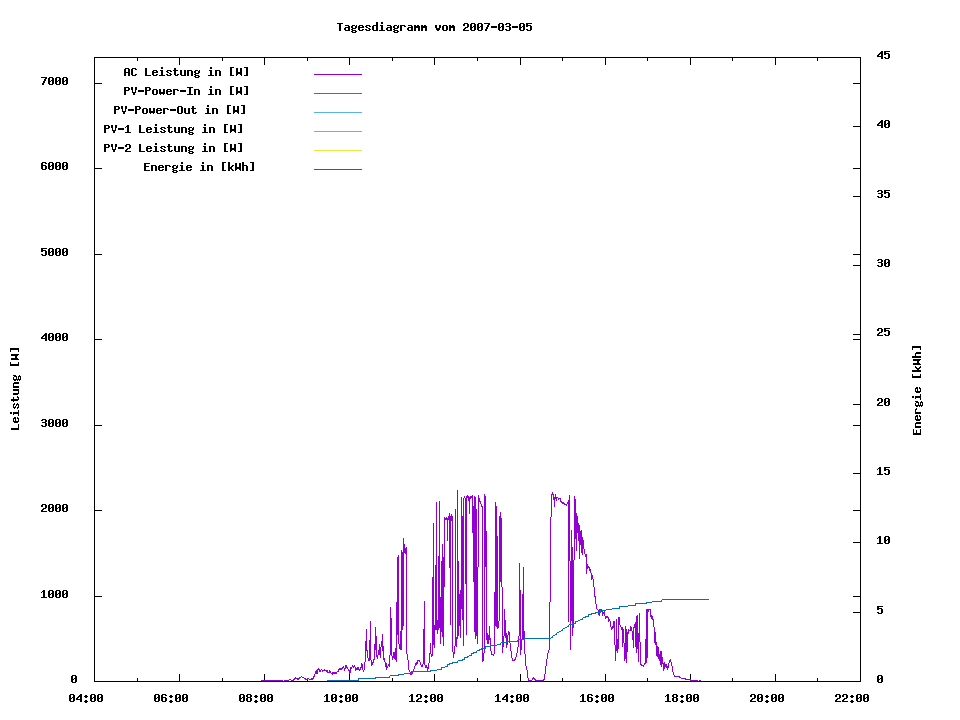Viewport: 960px width, 720px height.
Task: Select the 18:00 time axis label
Action: point(682,698)
